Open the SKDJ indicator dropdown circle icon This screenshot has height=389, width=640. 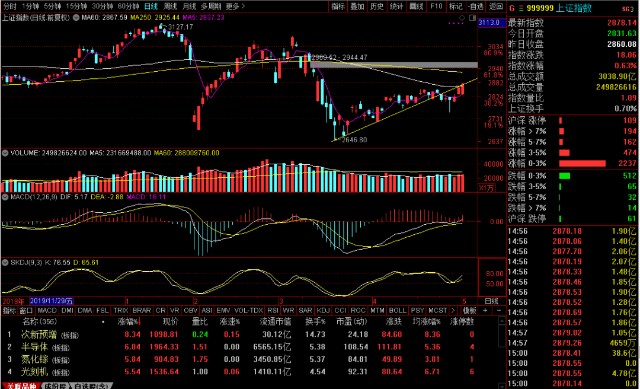pos(5,262)
